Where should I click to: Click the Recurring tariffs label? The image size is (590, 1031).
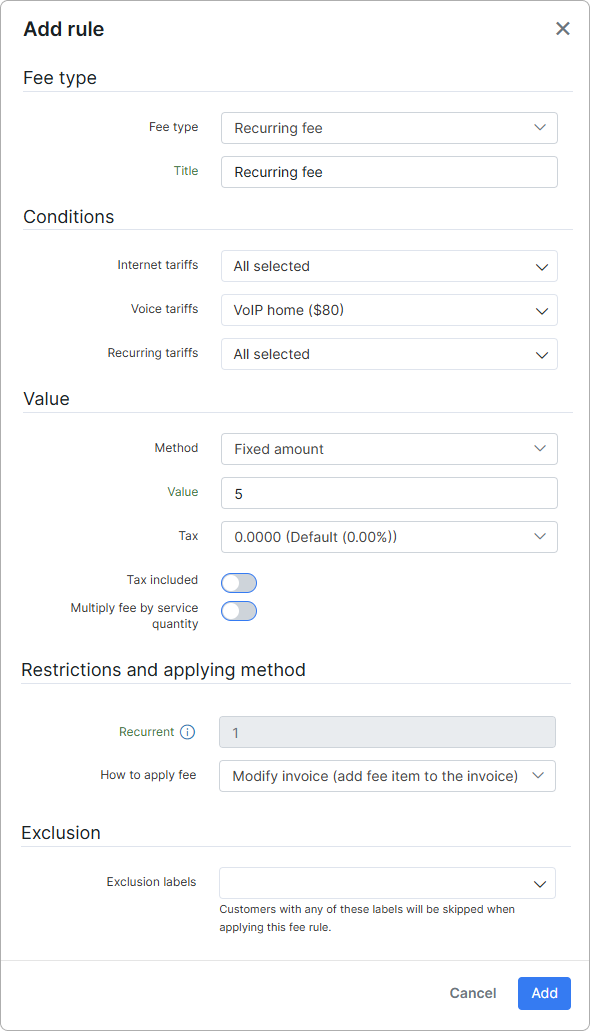[x=153, y=352]
